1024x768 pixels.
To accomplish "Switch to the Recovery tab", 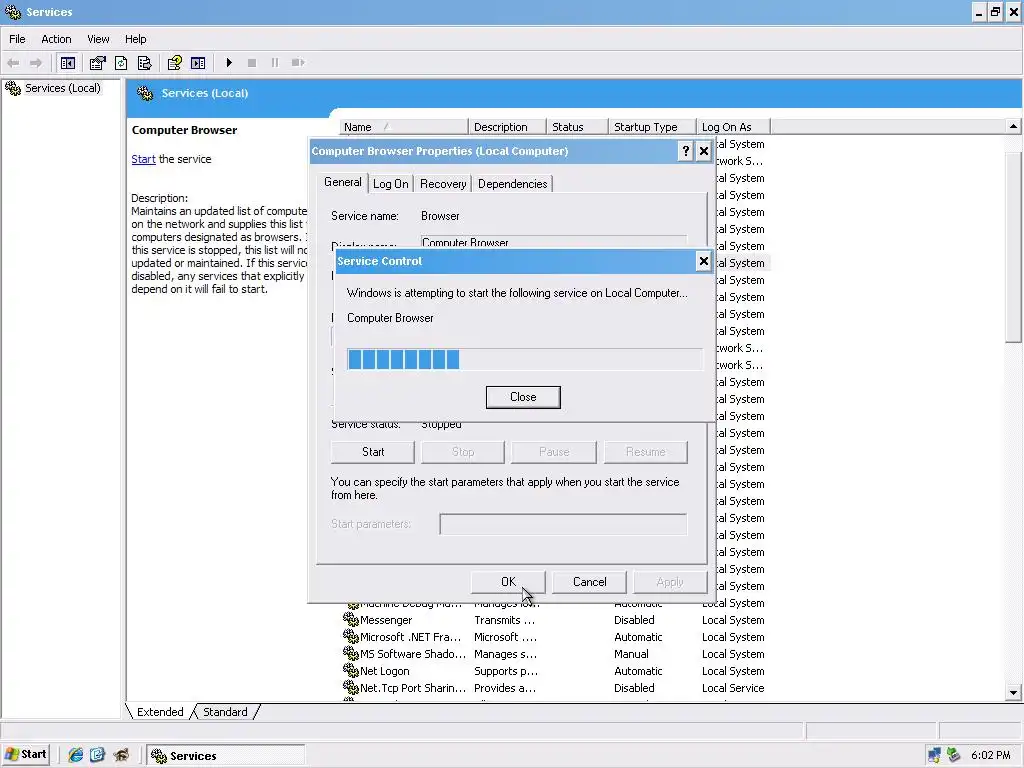I will tap(443, 184).
